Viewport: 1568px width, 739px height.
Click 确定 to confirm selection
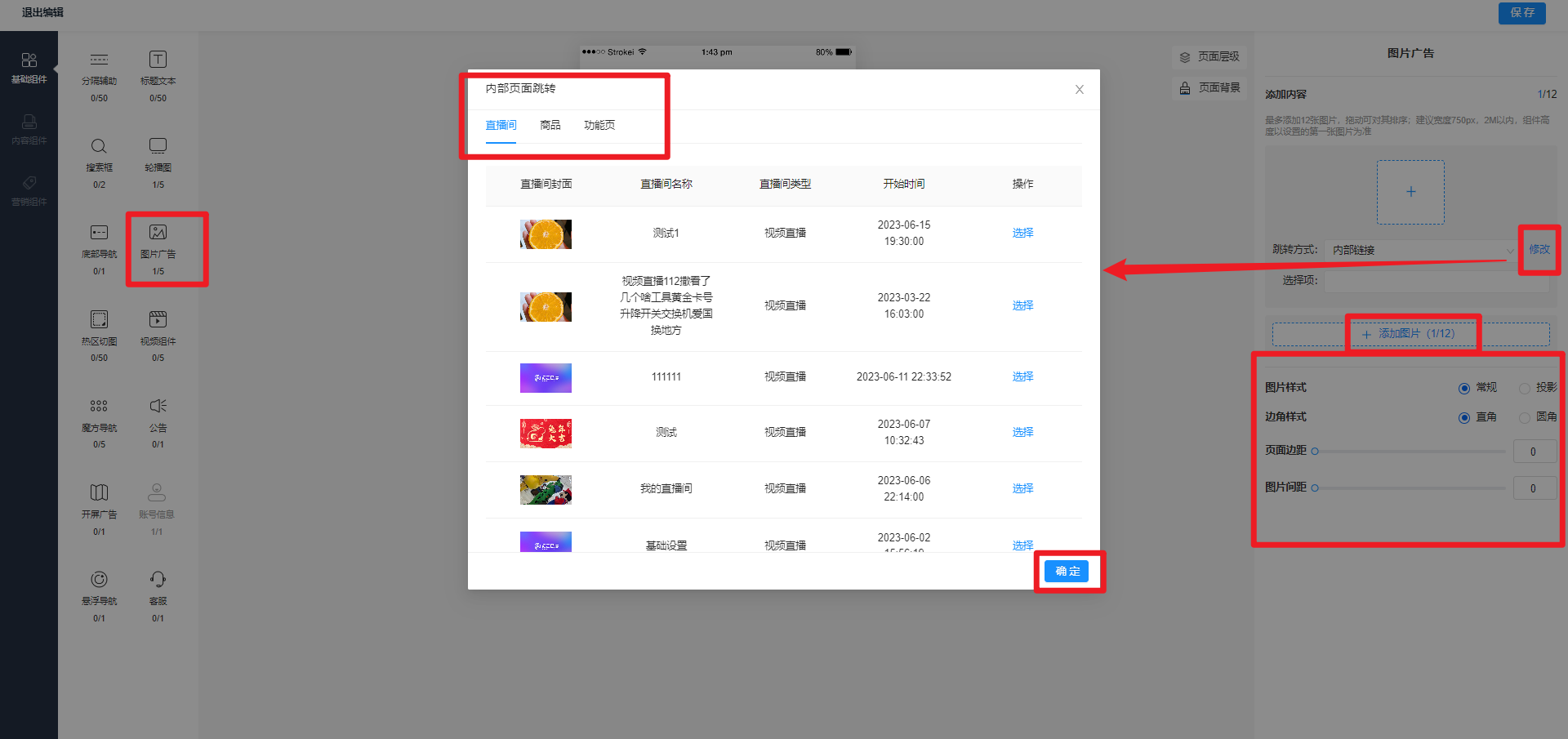[1067, 571]
